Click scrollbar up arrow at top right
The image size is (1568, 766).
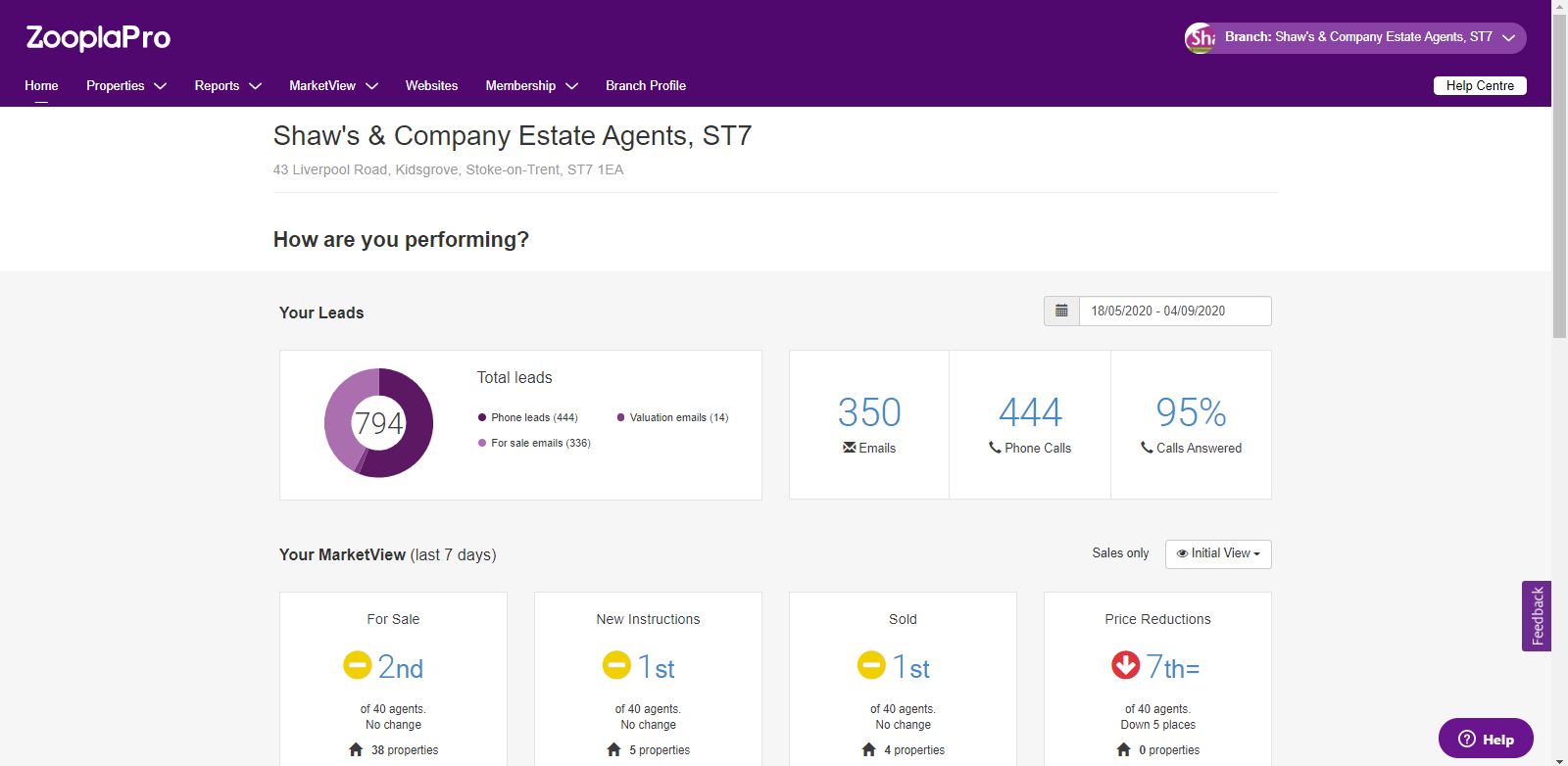tap(1559, 6)
